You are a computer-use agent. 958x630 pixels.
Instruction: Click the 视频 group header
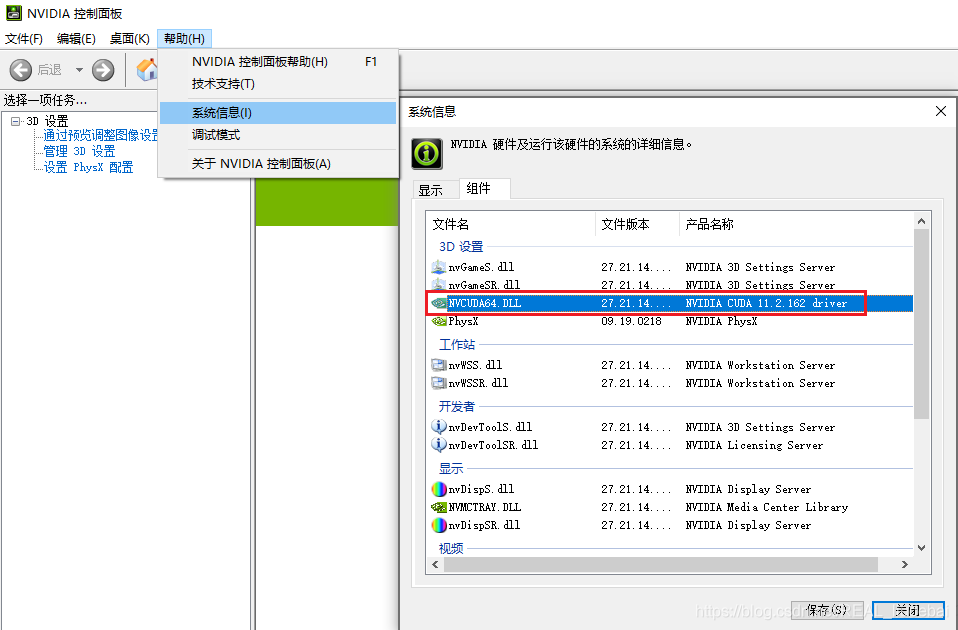click(451, 548)
